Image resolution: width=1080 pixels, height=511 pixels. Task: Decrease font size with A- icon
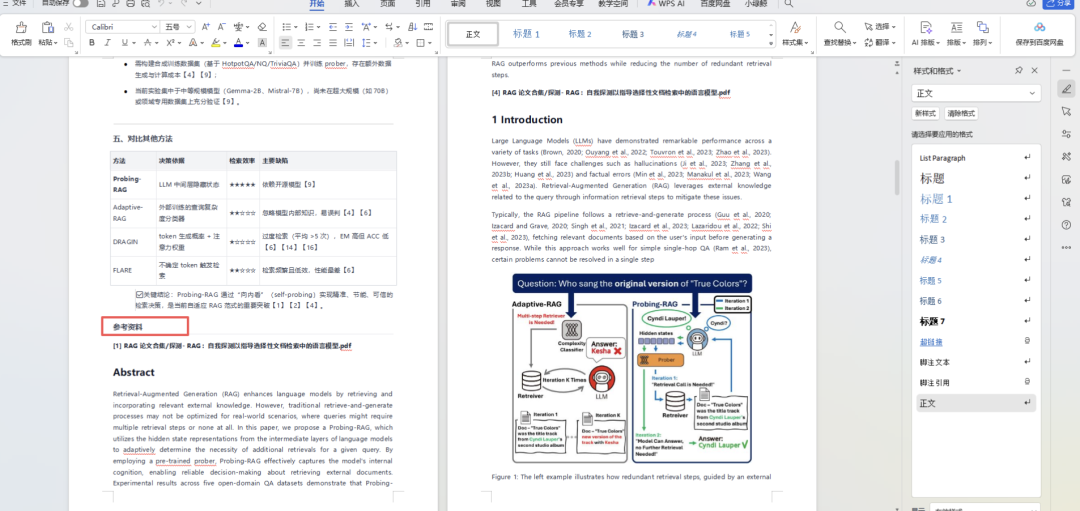[222, 27]
